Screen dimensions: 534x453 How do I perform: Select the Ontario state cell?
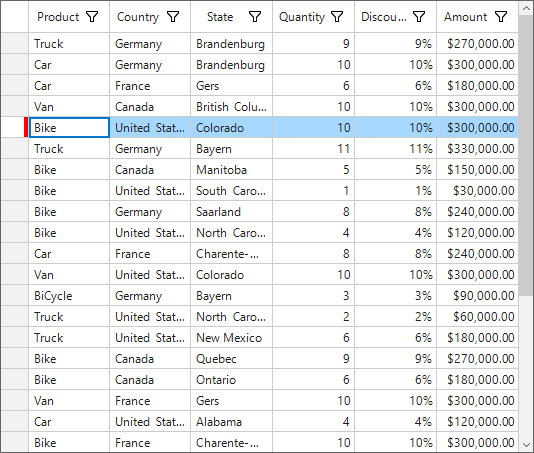tap(232, 380)
